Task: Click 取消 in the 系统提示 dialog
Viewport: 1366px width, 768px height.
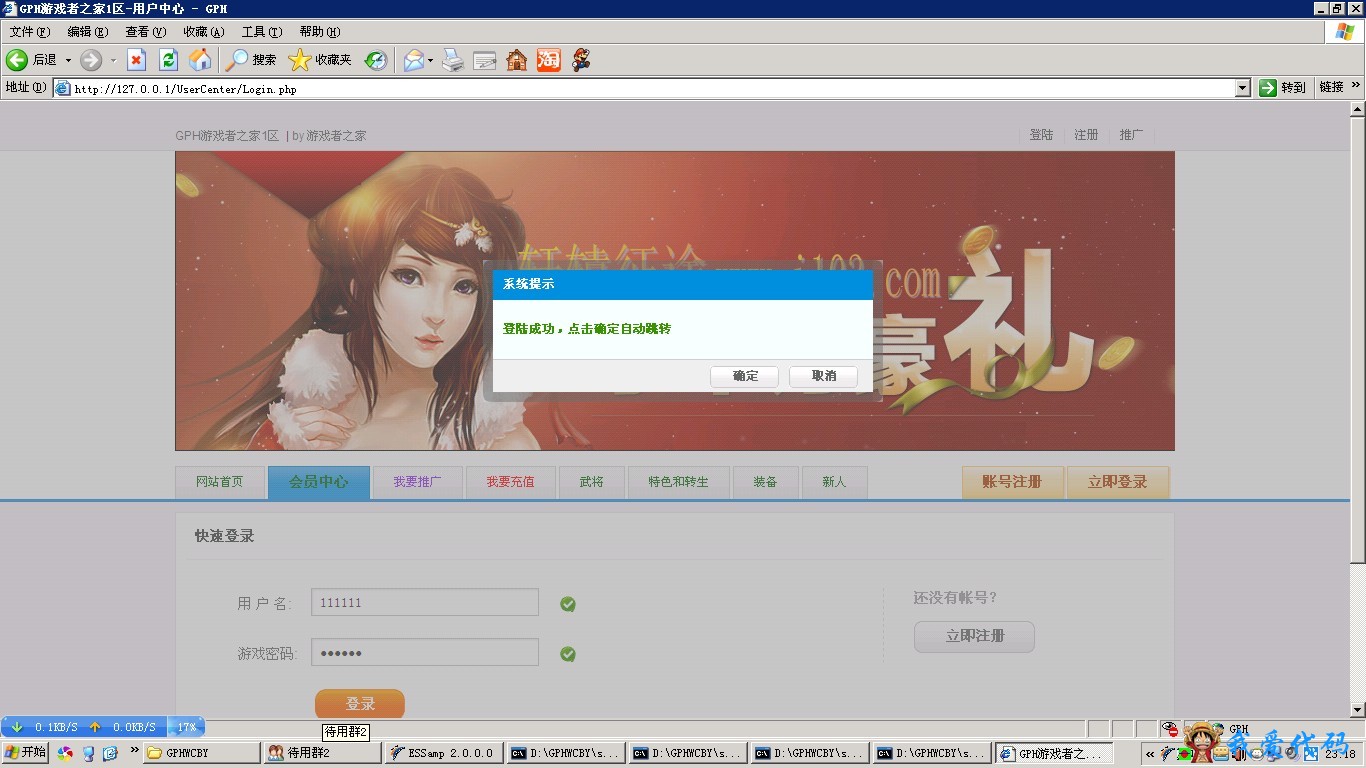Action: 824,376
